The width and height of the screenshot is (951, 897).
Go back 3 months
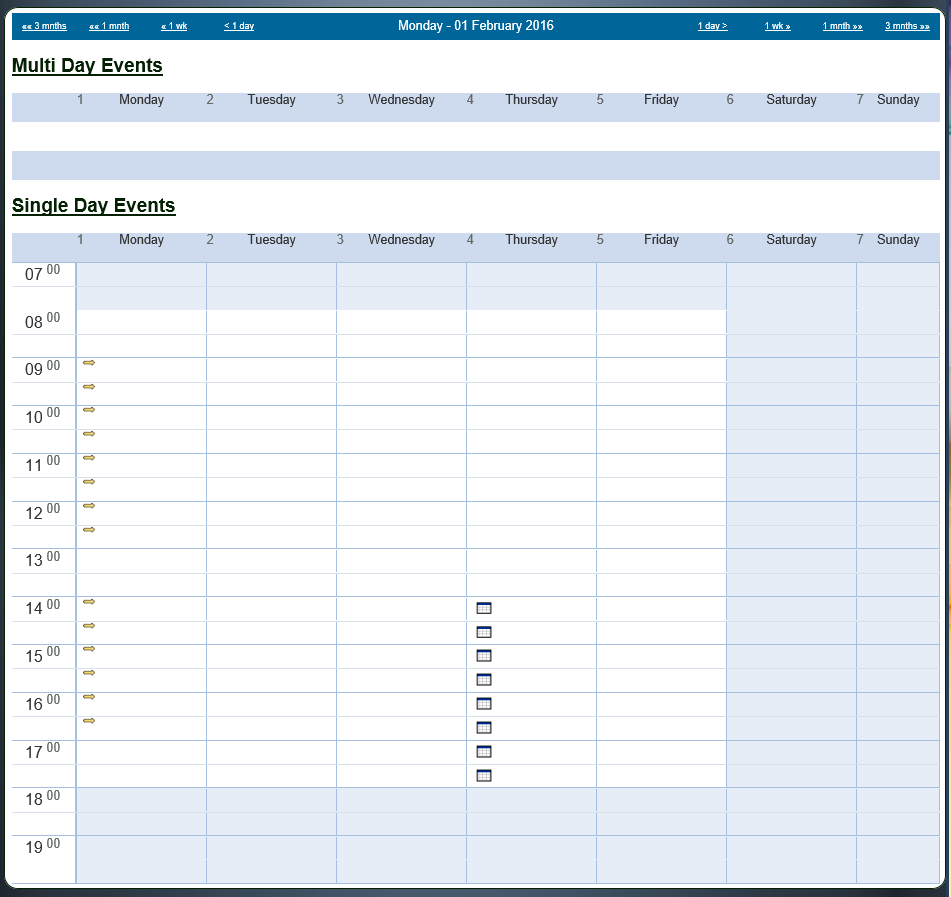pyautogui.click(x=44, y=26)
